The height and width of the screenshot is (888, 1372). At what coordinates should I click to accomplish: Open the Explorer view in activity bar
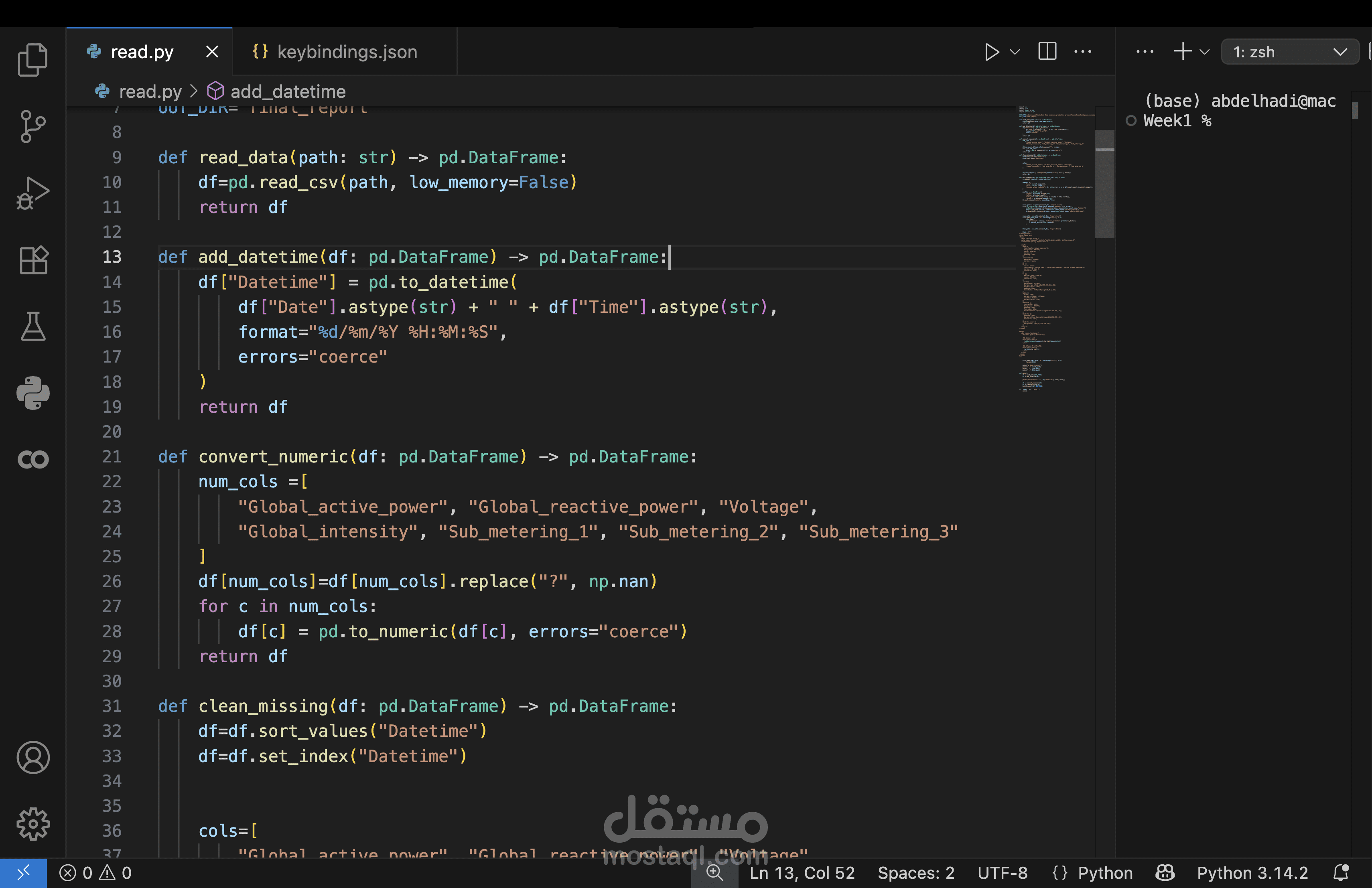click(x=33, y=60)
